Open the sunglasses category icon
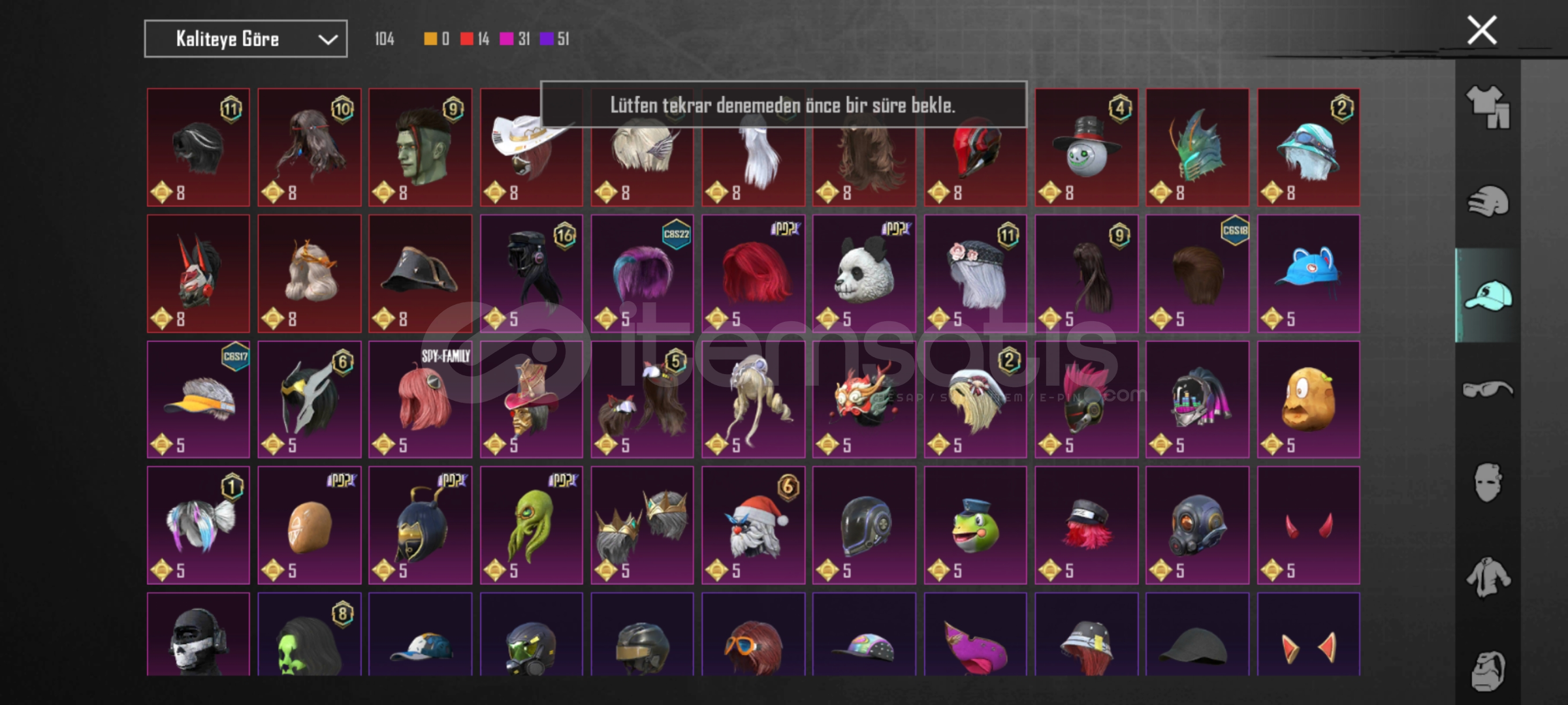The image size is (1568, 705). (1488, 389)
